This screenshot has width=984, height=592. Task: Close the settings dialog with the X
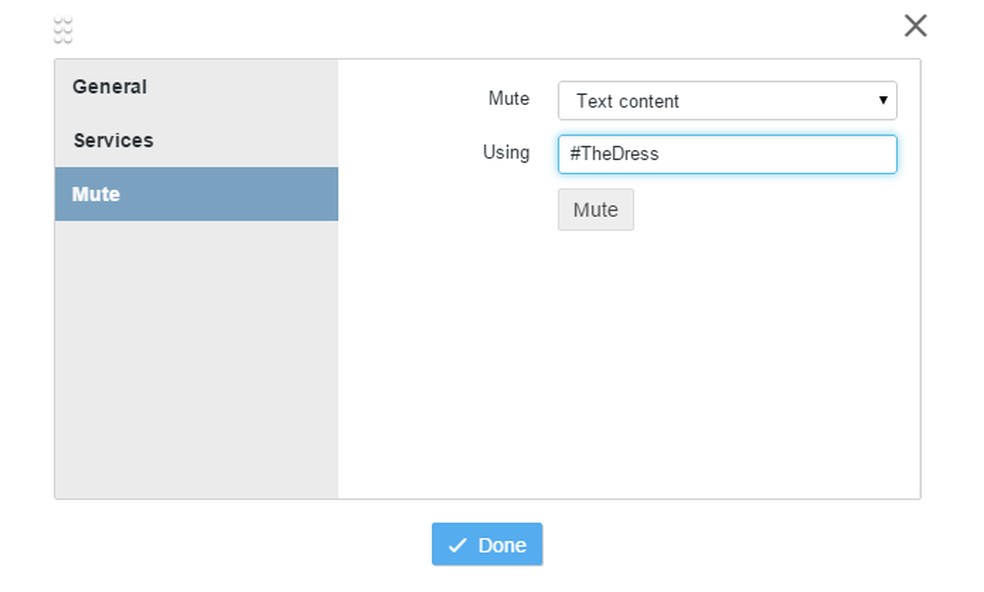coord(915,26)
